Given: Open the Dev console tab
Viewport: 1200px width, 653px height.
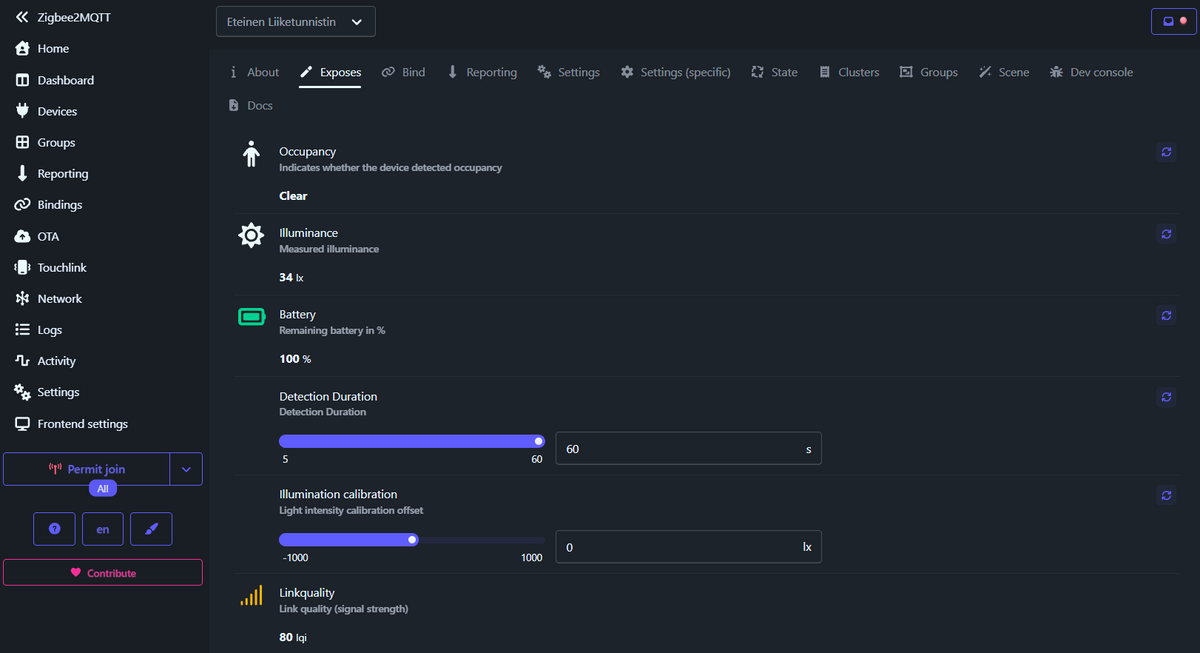Looking at the screenshot, I should point(1091,72).
